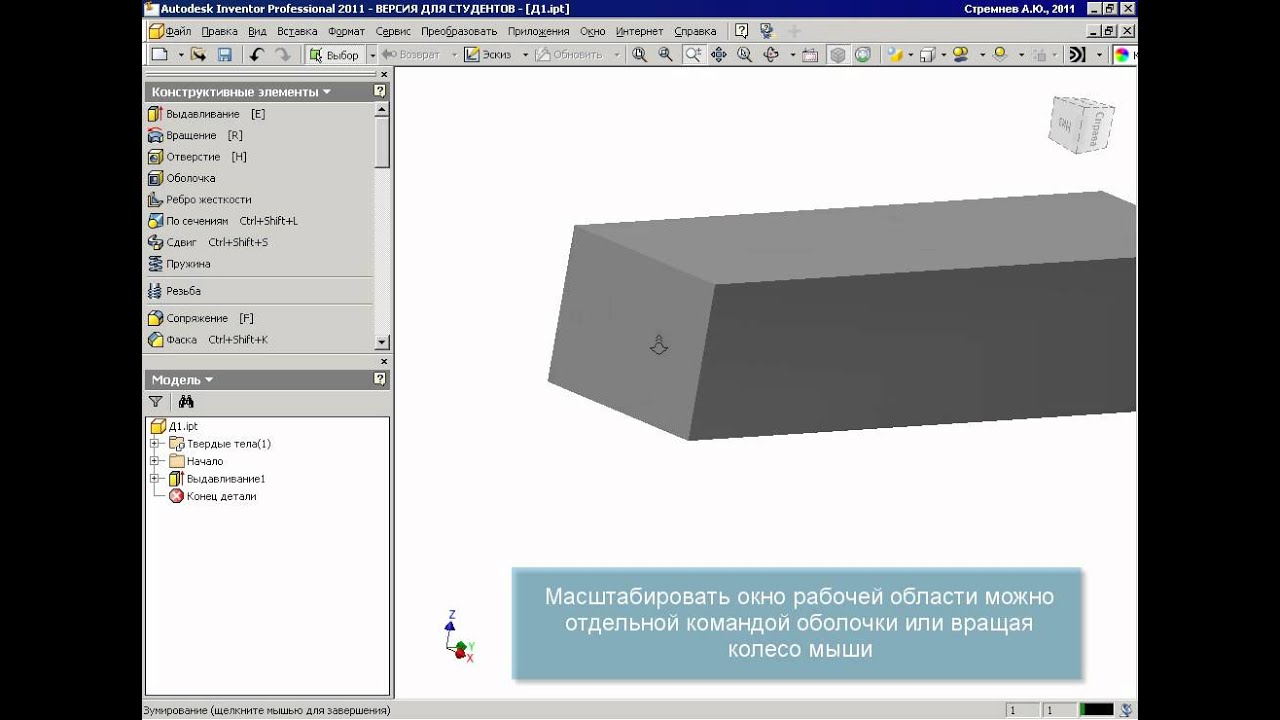The width and height of the screenshot is (1280, 720).
Task: Open the Правка menu
Action: coord(219,31)
